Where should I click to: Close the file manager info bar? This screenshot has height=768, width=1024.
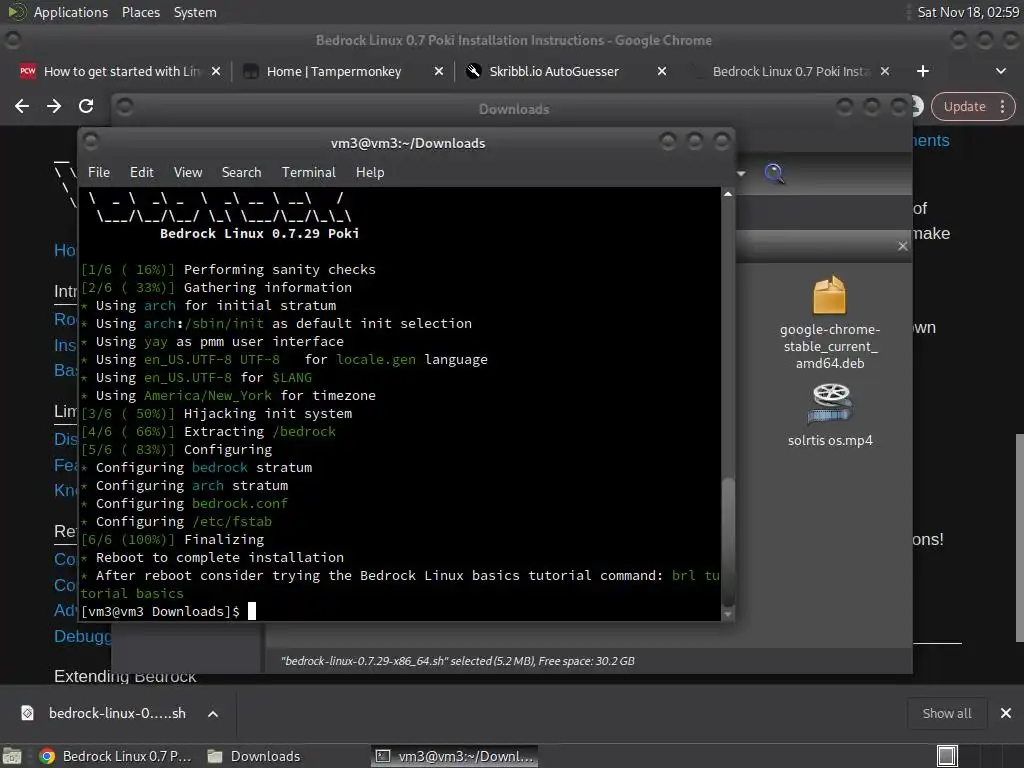[903, 246]
